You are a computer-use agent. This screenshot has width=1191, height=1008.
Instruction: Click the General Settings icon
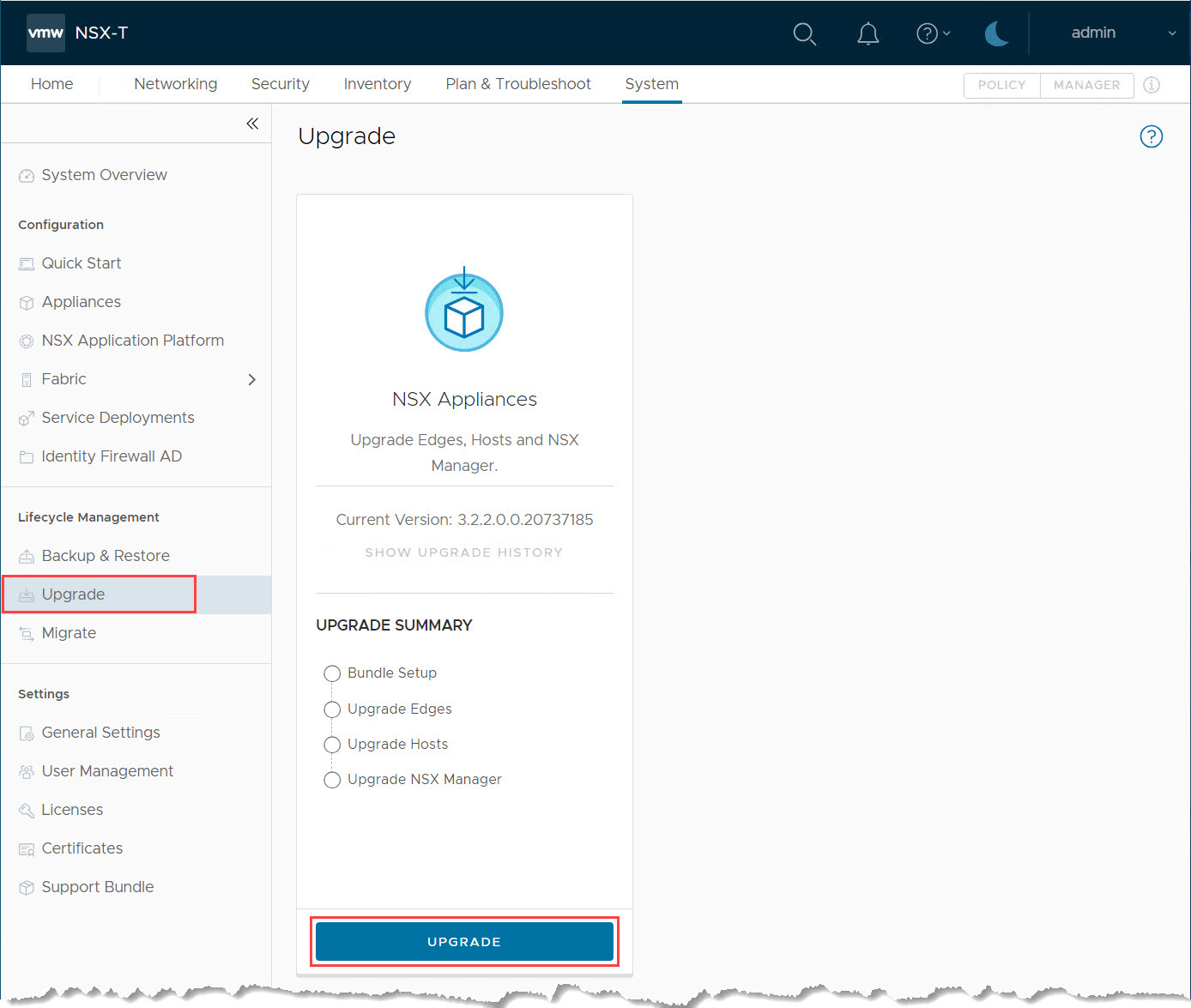pos(27,733)
